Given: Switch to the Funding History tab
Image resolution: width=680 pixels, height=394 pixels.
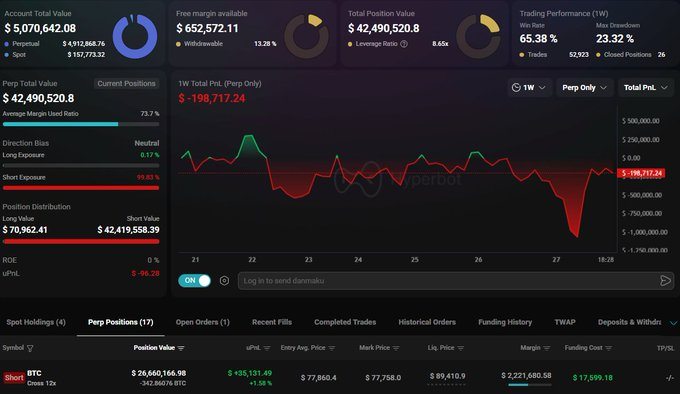Looking at the screenshot, I should 505,322.
